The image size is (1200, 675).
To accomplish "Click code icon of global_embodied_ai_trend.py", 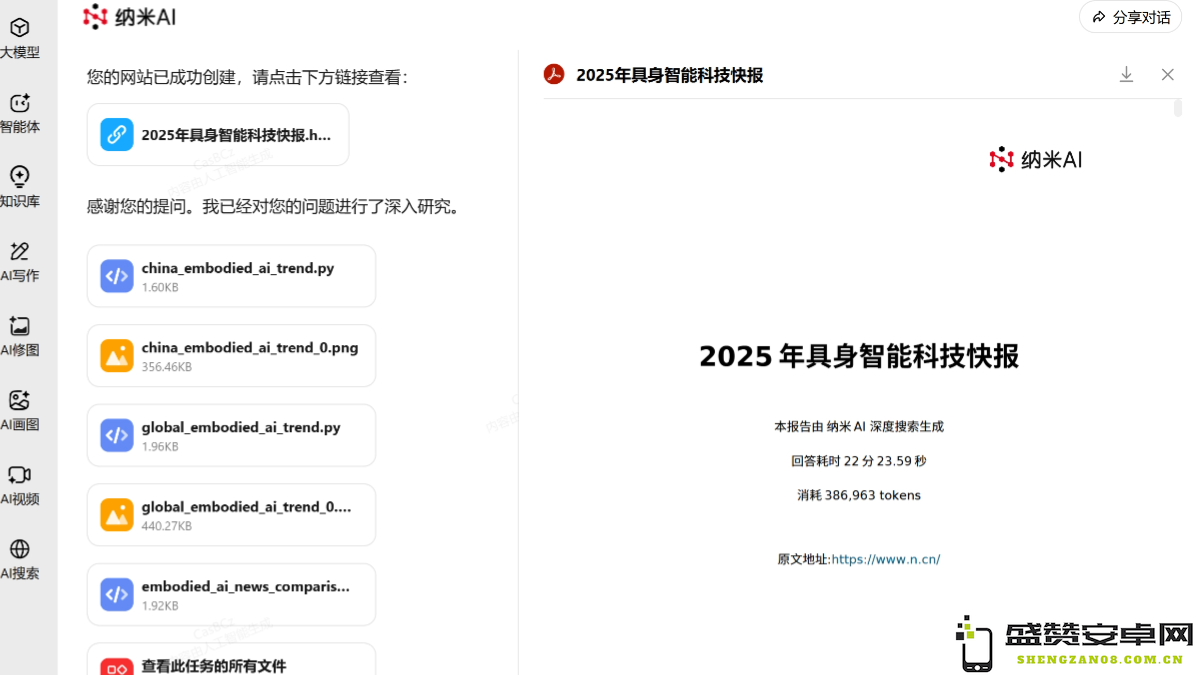I will (117, 435).
